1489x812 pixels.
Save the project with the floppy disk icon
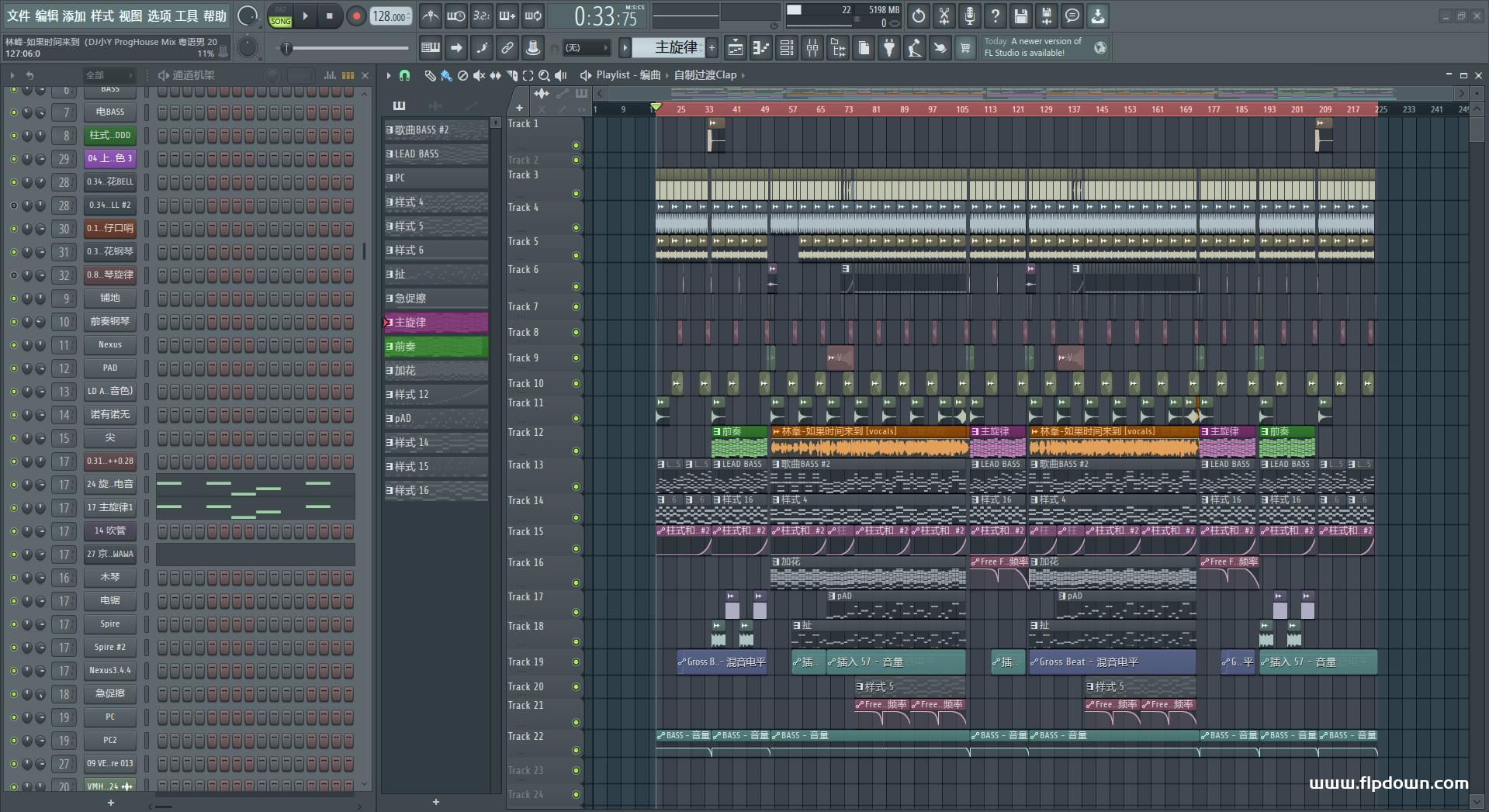1020,16
